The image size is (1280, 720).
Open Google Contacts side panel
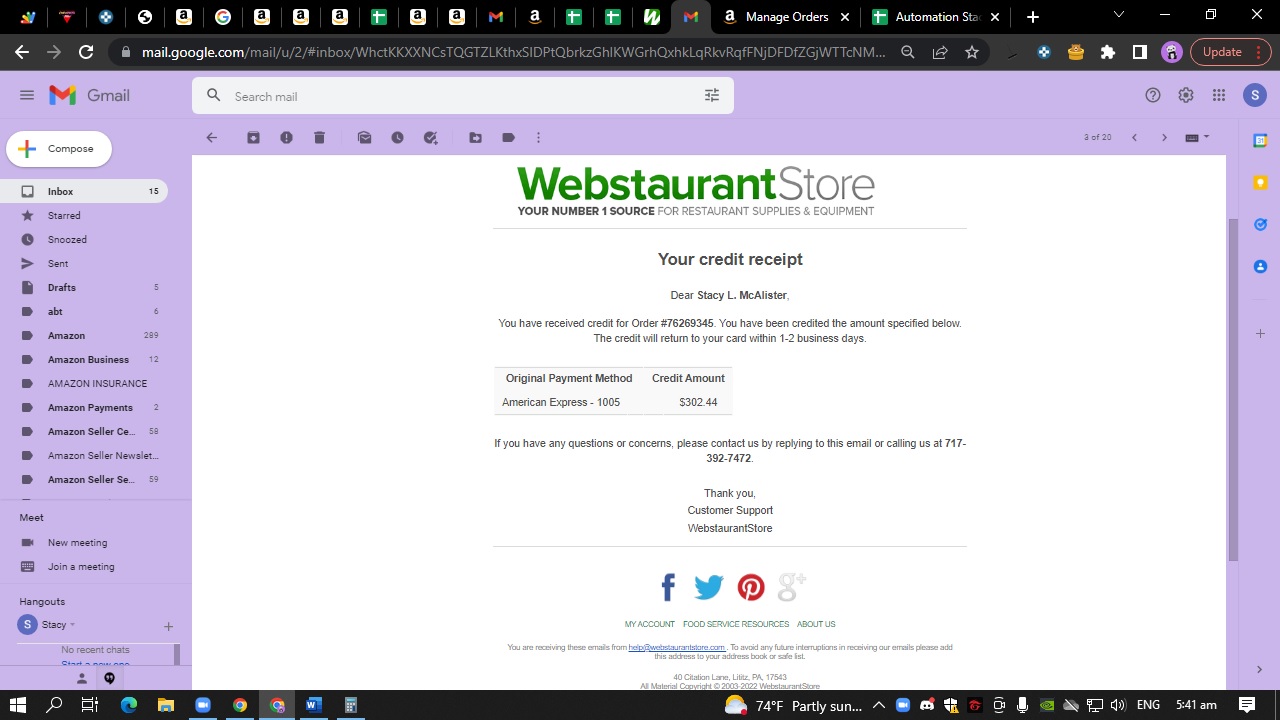point(1260,267)
